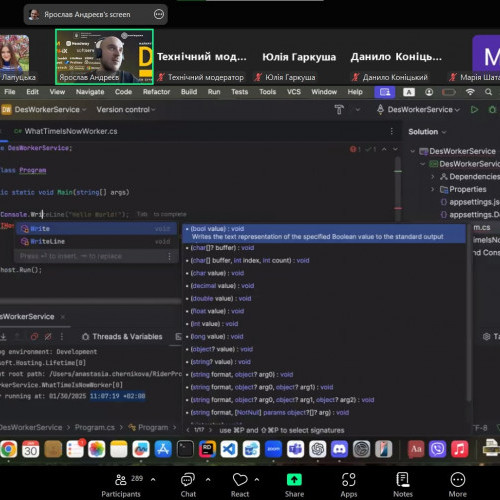Open the Tests menu
The width and height of the screenshot is (500, 500).
pos(240,92)
